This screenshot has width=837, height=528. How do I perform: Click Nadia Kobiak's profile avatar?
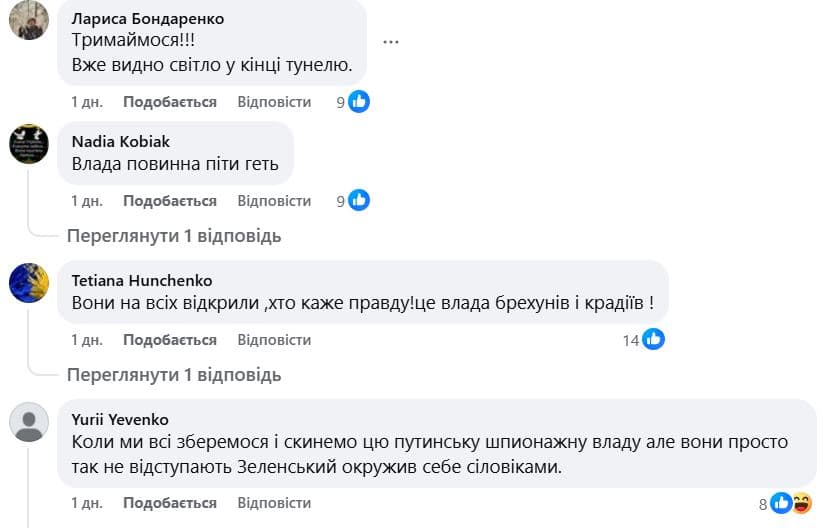pyautogui.click(x=28, y=144)
